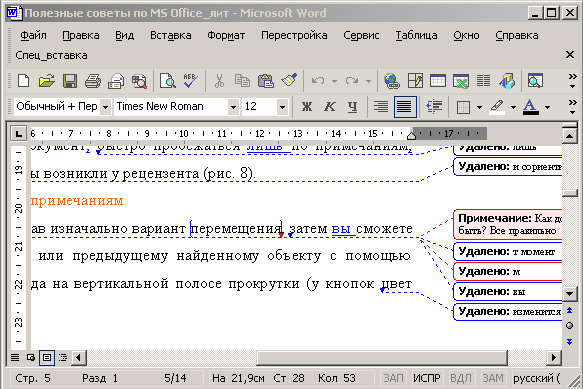This screenshot has width=583, height=389.
Task: Insert an Excel worksheet icon
Action: [461, 80]
